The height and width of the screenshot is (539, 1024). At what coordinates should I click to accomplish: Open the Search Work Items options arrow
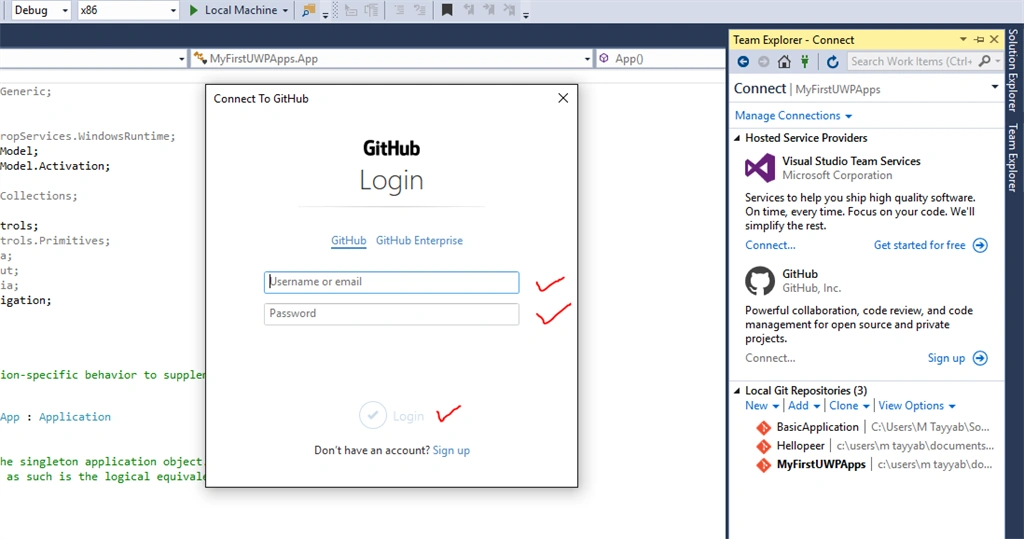(x=998, y=61)
